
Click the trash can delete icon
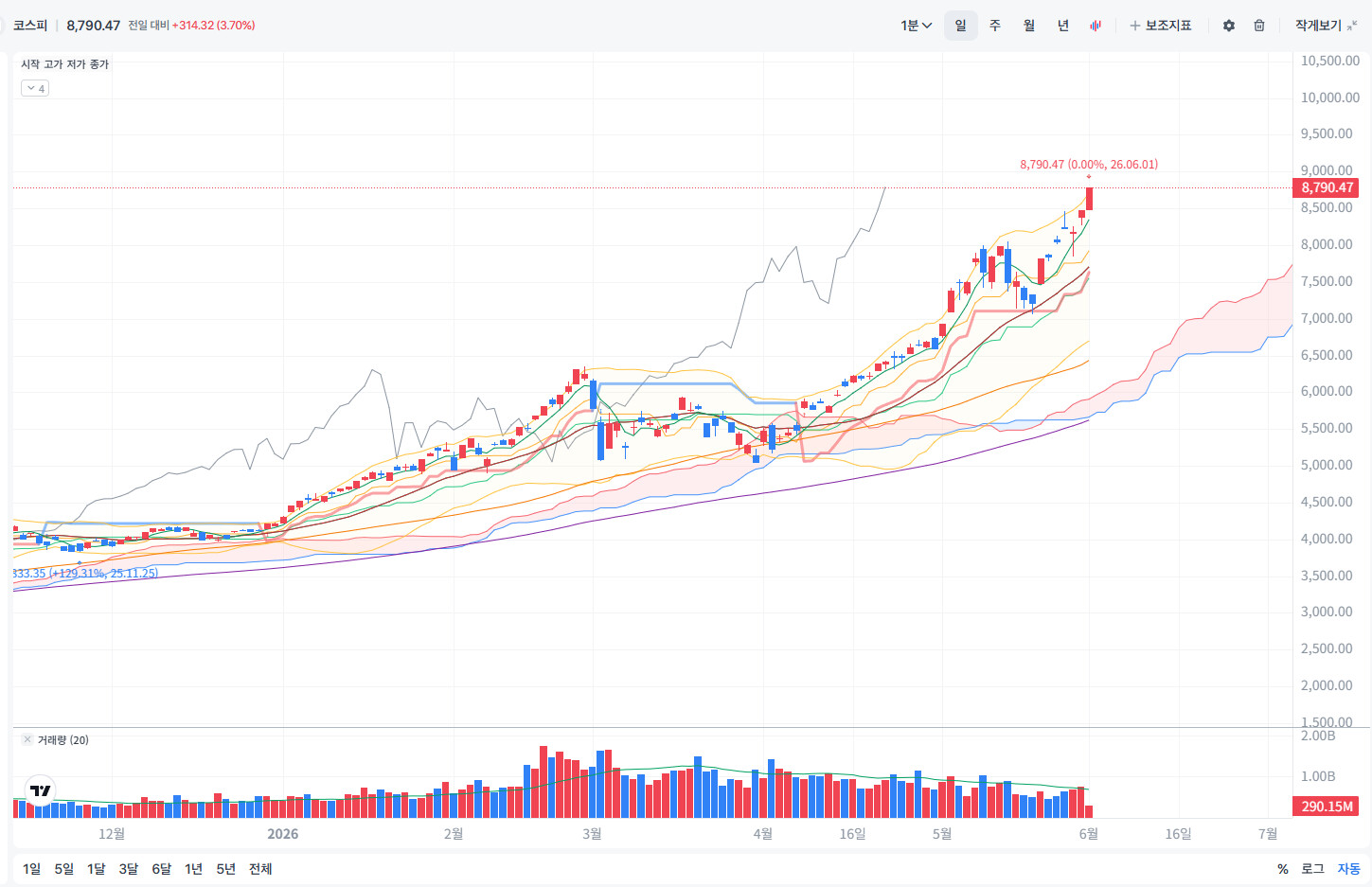pos(1259,26)
